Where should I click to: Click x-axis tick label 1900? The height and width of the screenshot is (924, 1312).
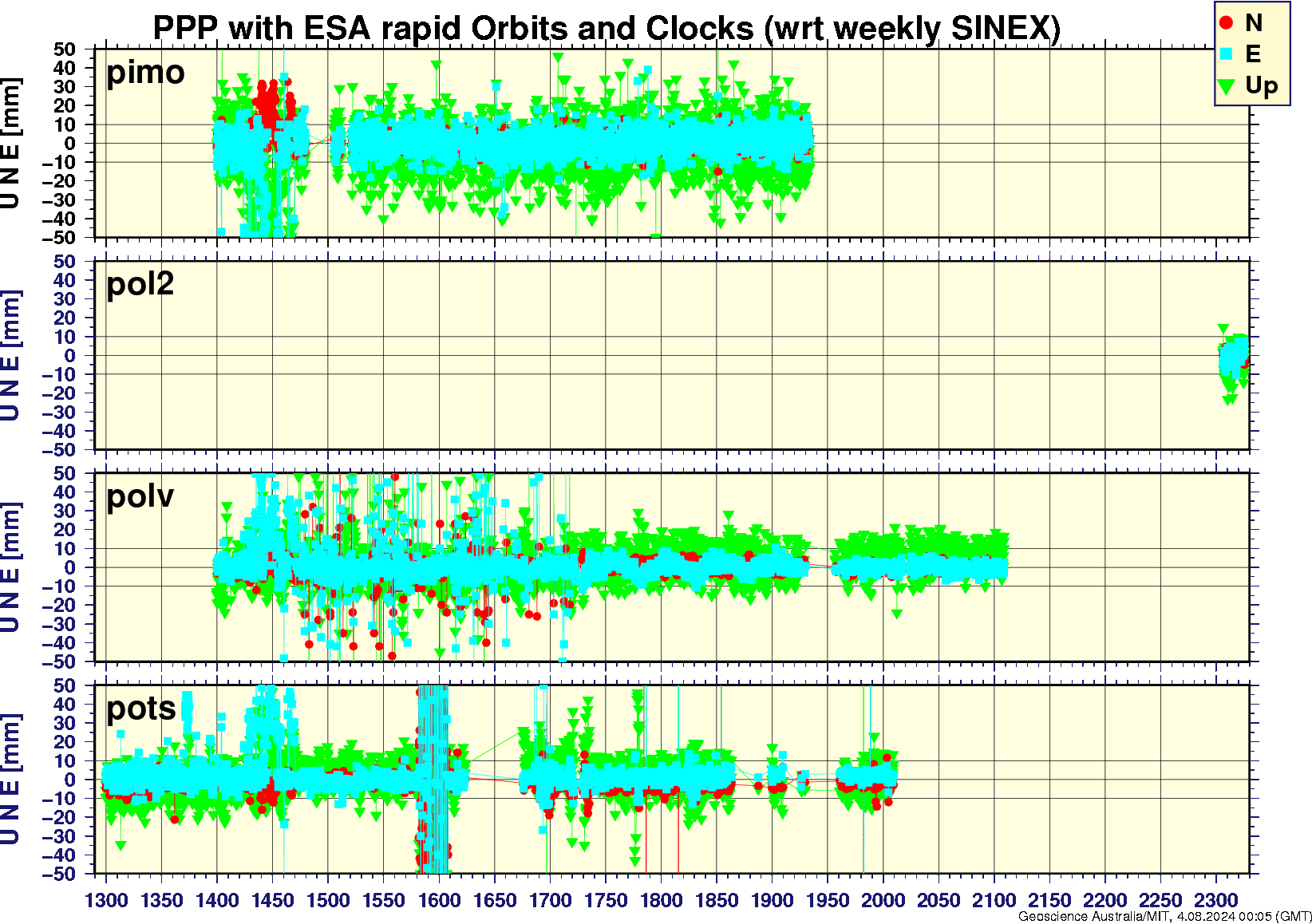[x=772, y=900]
